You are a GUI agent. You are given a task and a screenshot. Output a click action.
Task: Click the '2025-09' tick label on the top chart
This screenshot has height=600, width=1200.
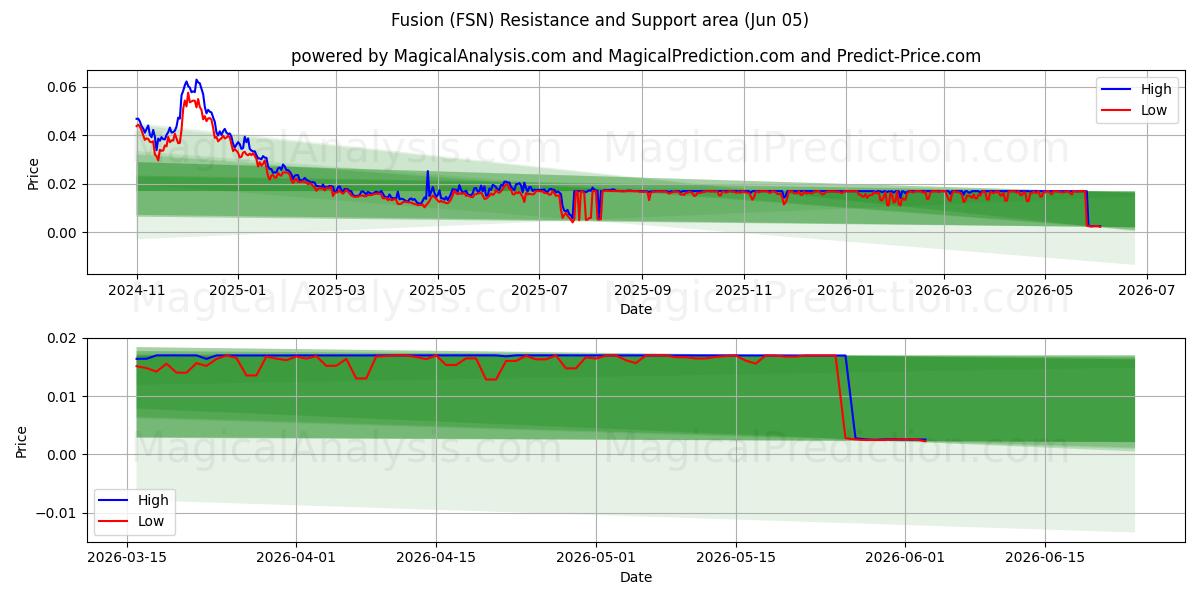[641, 289]
